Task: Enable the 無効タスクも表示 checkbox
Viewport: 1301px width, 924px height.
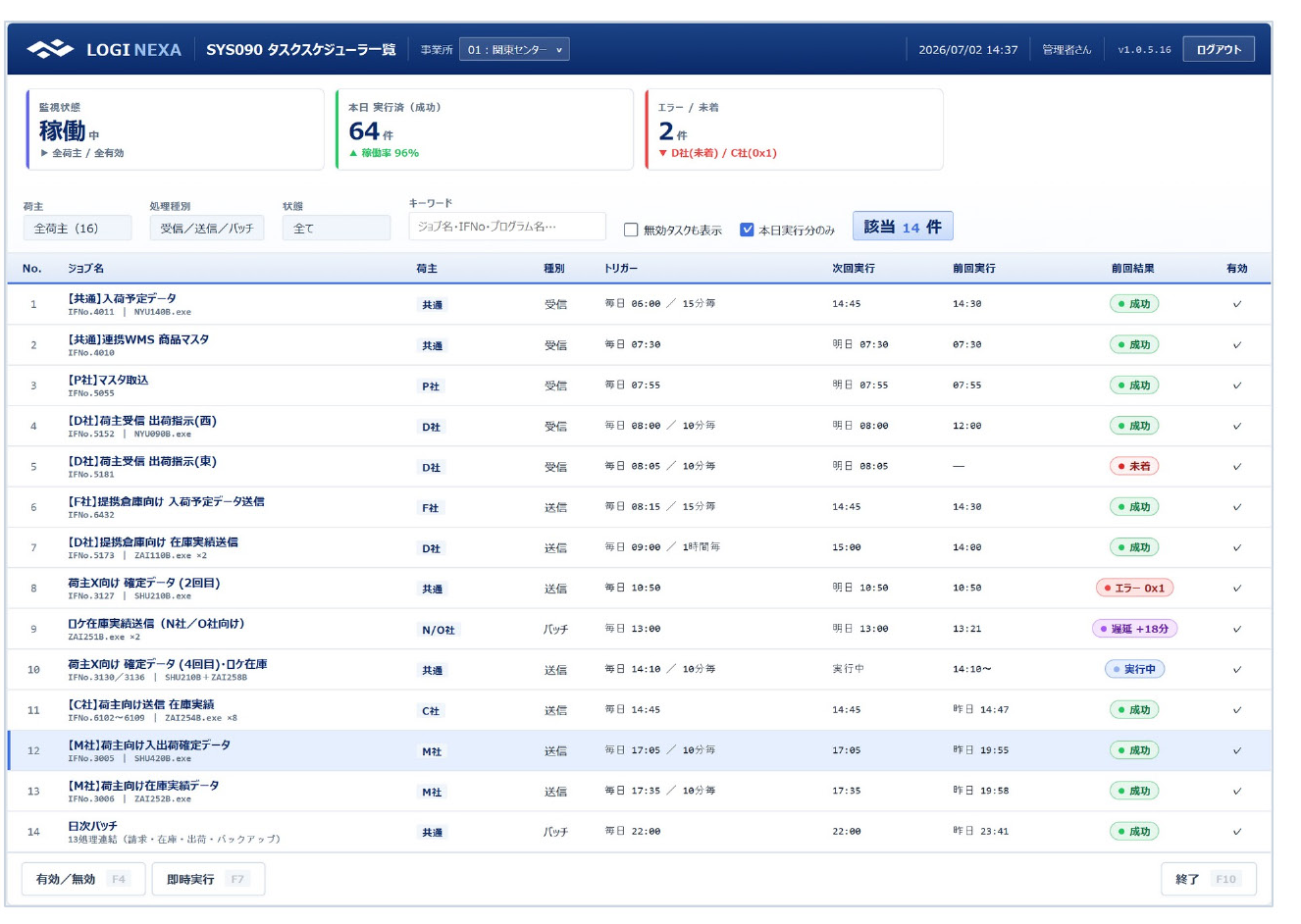Action: pyautogui.click(x=631, y=230)
